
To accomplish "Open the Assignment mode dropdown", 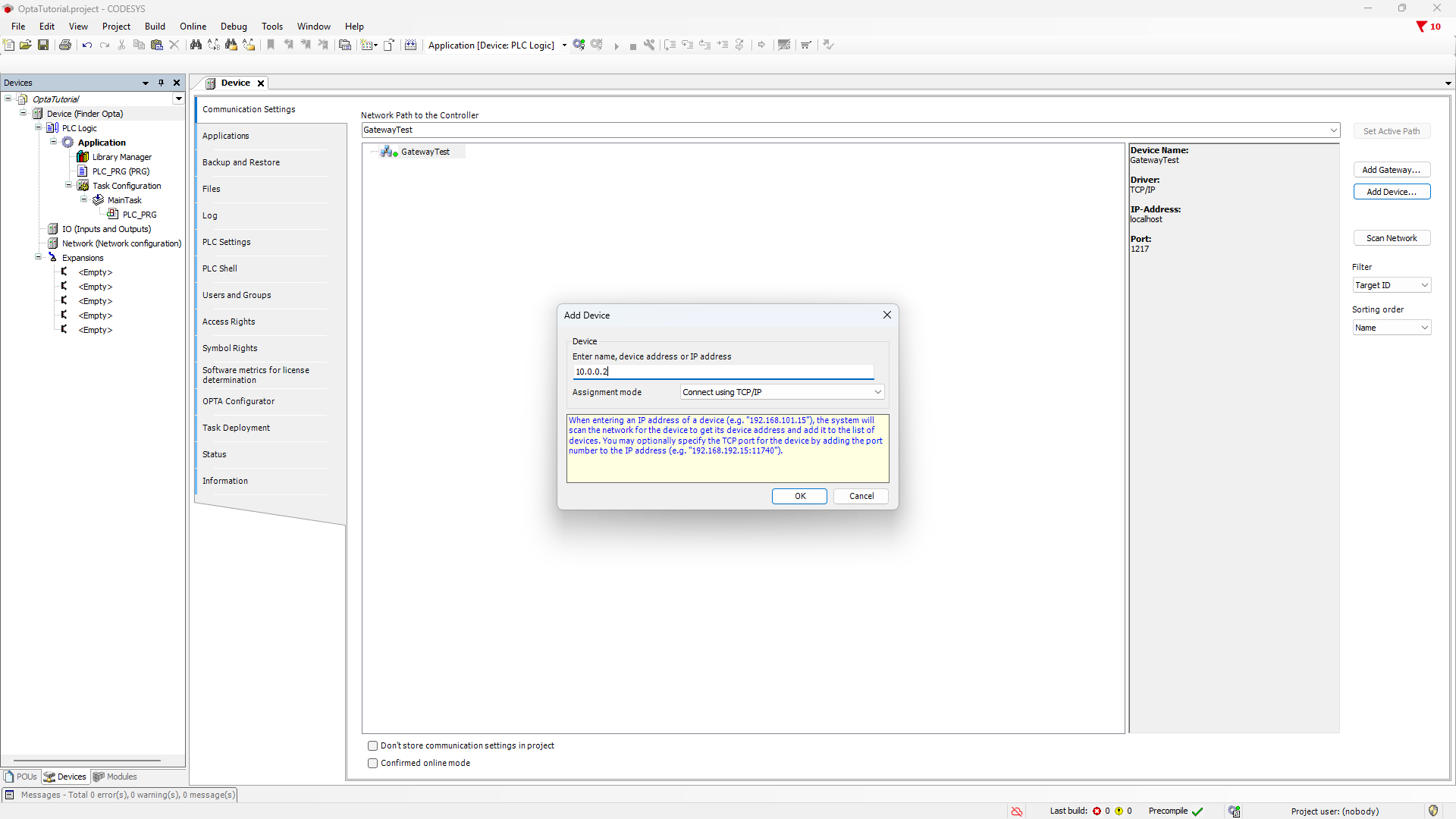I will click(782, 392).
